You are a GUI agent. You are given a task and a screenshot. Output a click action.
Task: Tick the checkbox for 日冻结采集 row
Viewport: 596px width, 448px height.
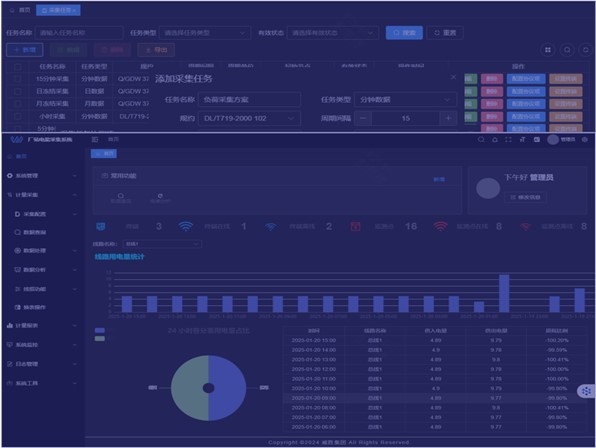(x=17, y=91)
